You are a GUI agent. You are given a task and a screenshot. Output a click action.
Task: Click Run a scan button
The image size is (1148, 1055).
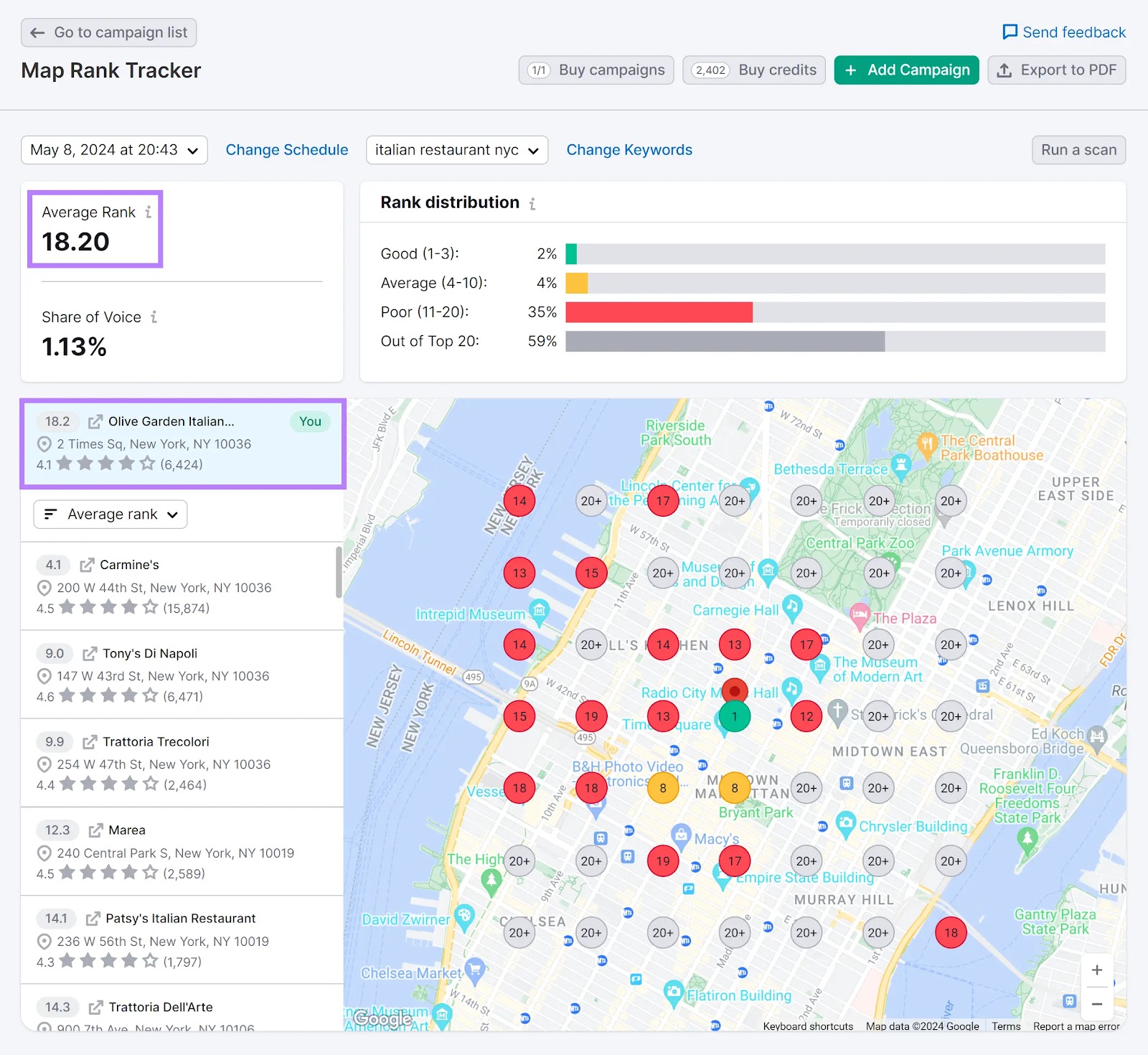1079,150
